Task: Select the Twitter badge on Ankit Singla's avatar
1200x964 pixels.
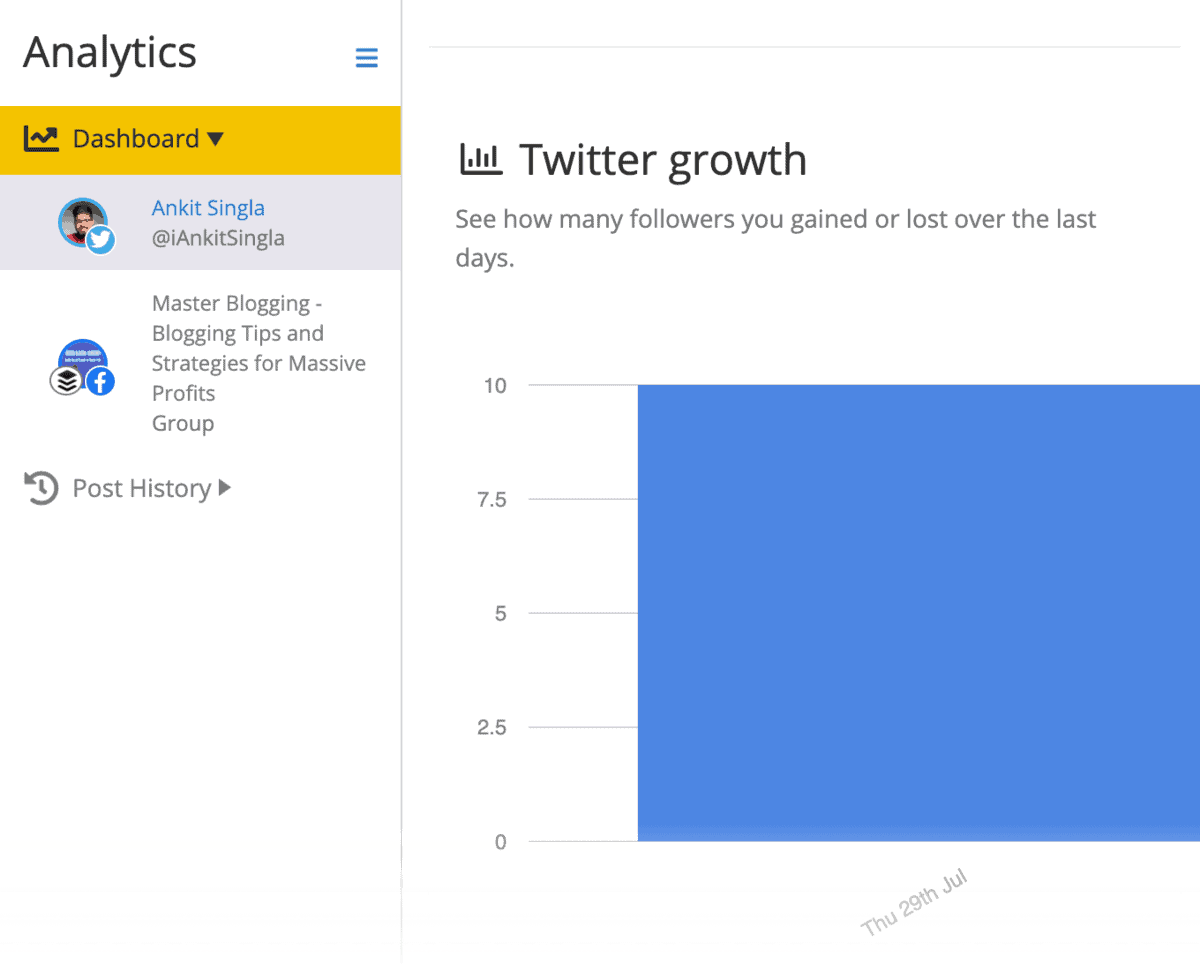Action: click(99, 240)
